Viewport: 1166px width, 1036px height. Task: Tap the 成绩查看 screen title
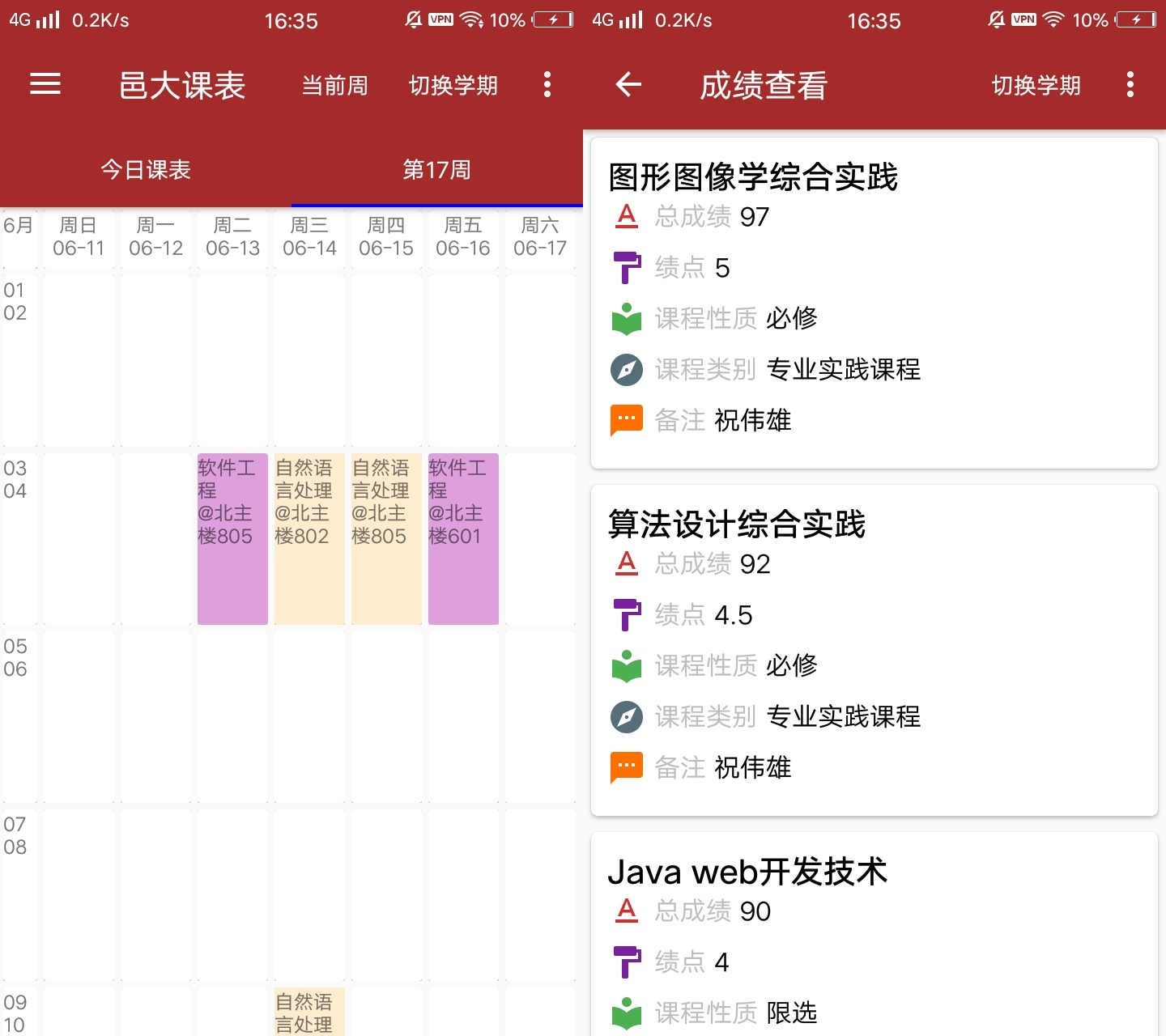coord(764,85)
